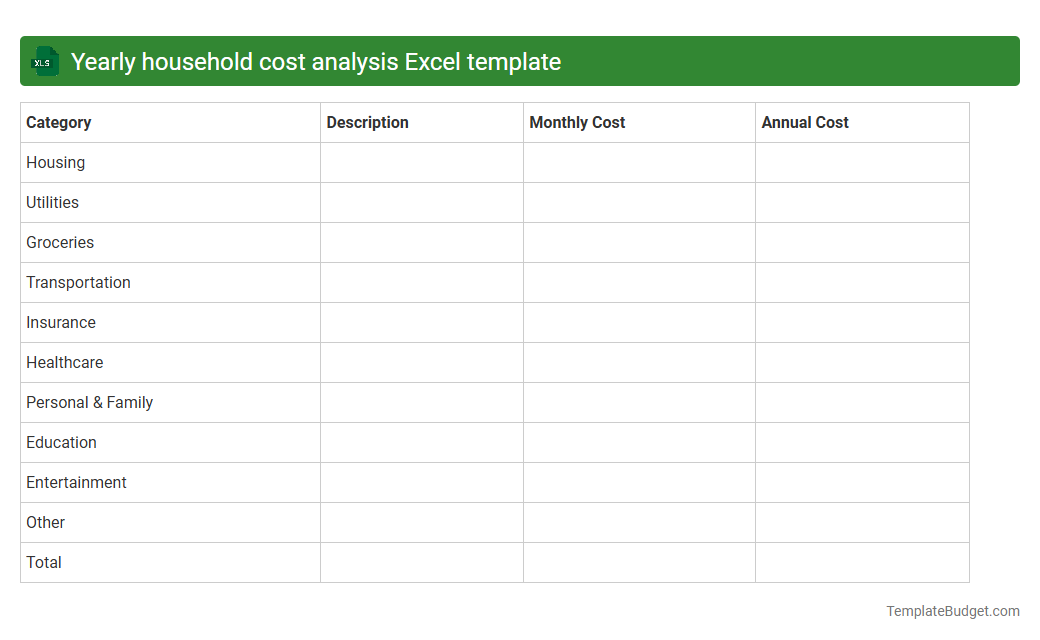Click the empty Monthly Cost cell for Housing
The image size is (1040, 640).
coord(638,162)
